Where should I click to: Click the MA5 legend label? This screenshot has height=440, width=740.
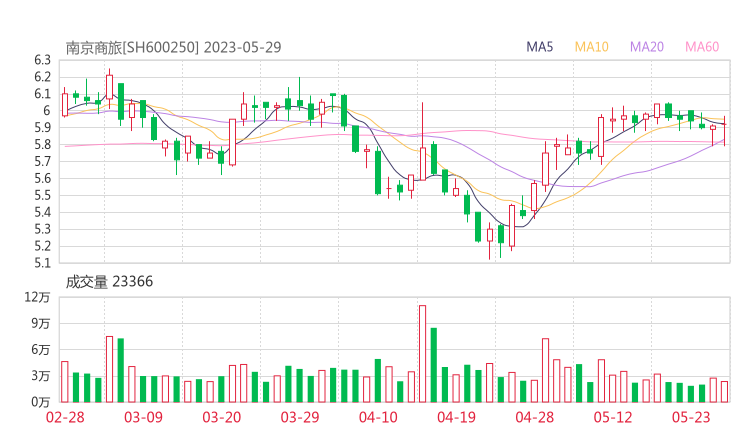point(539,47)
